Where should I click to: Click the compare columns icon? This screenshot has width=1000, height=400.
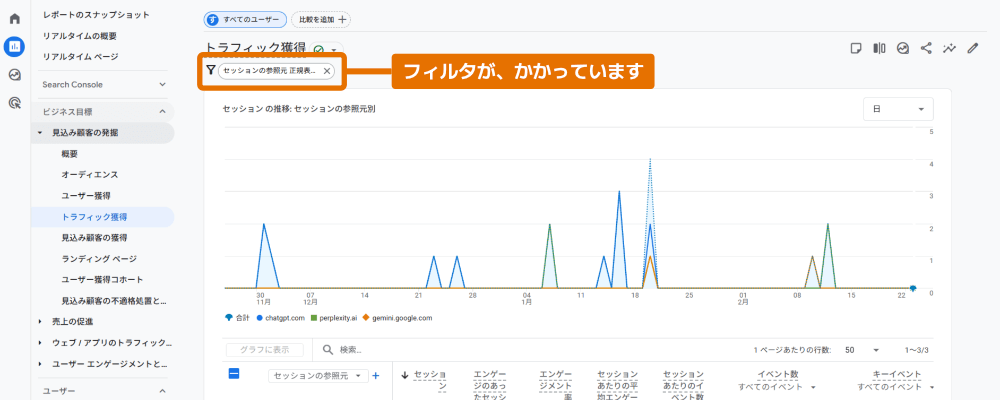(879, 47)
